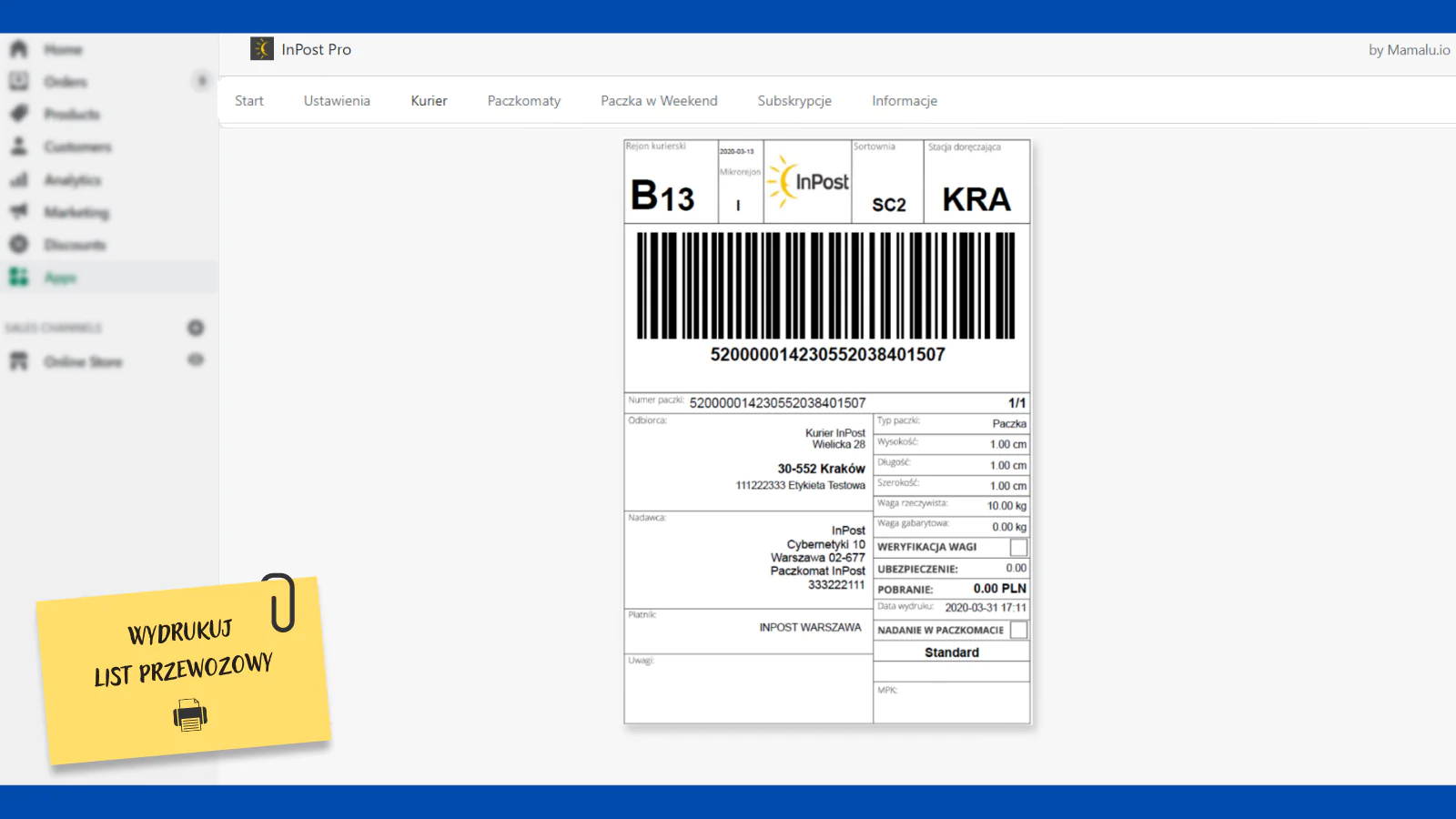This screenshot has height=819, width=1456.
Task: Click the printer icon on sticky note
Action: (x=190, y=715)
